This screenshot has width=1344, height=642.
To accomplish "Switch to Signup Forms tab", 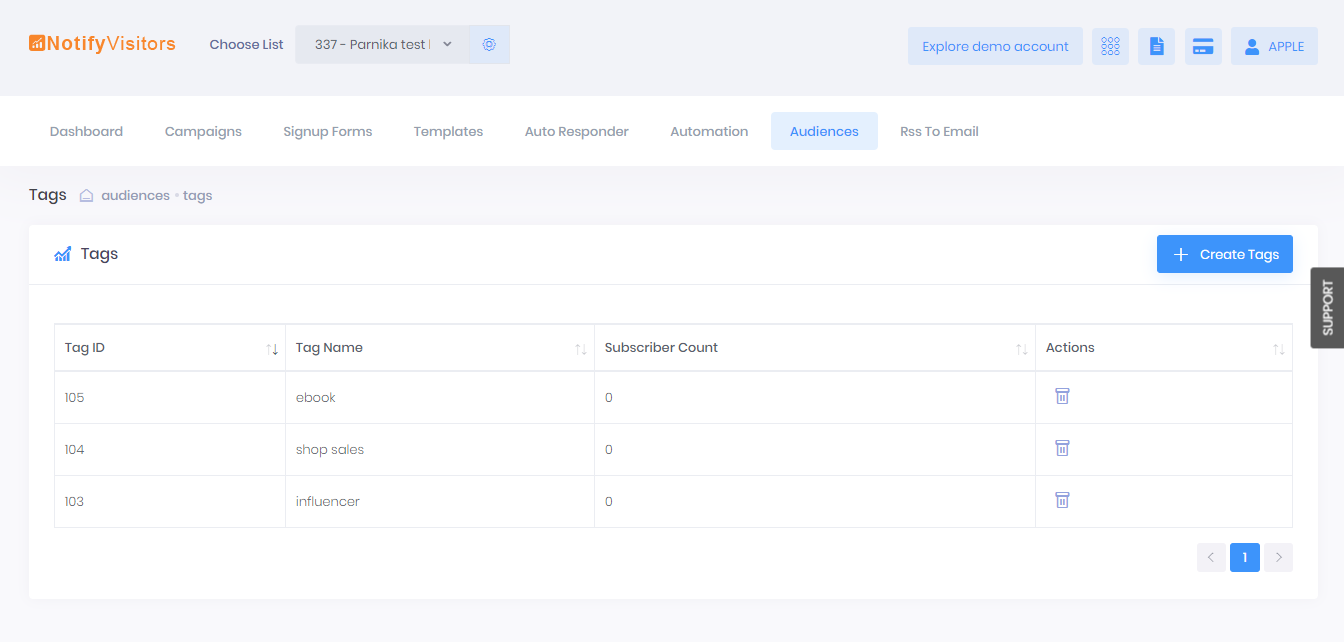I will 327,131.
